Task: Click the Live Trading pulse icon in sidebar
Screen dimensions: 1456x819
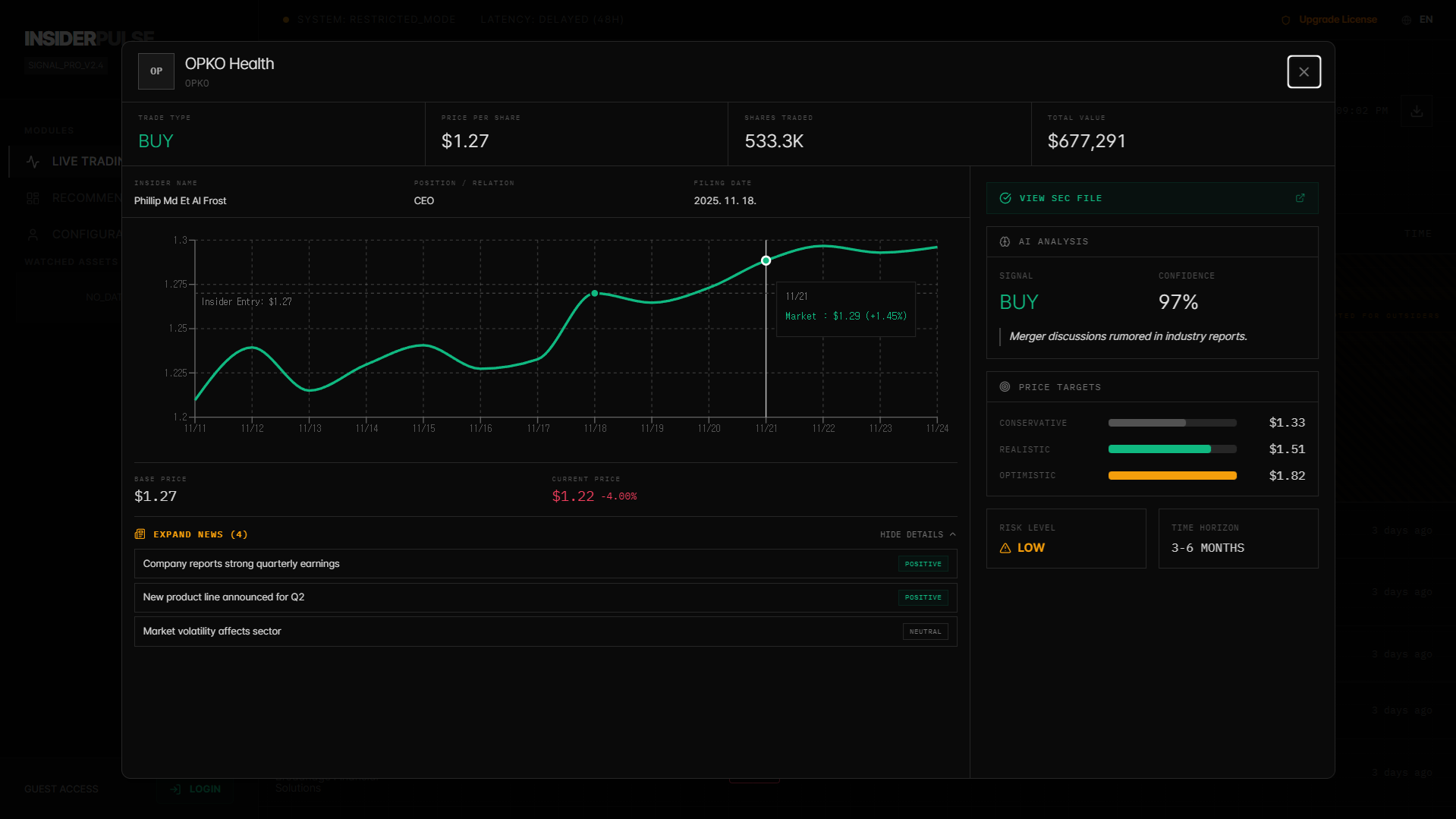Action: pyautogui.click(x=33, y=162)
